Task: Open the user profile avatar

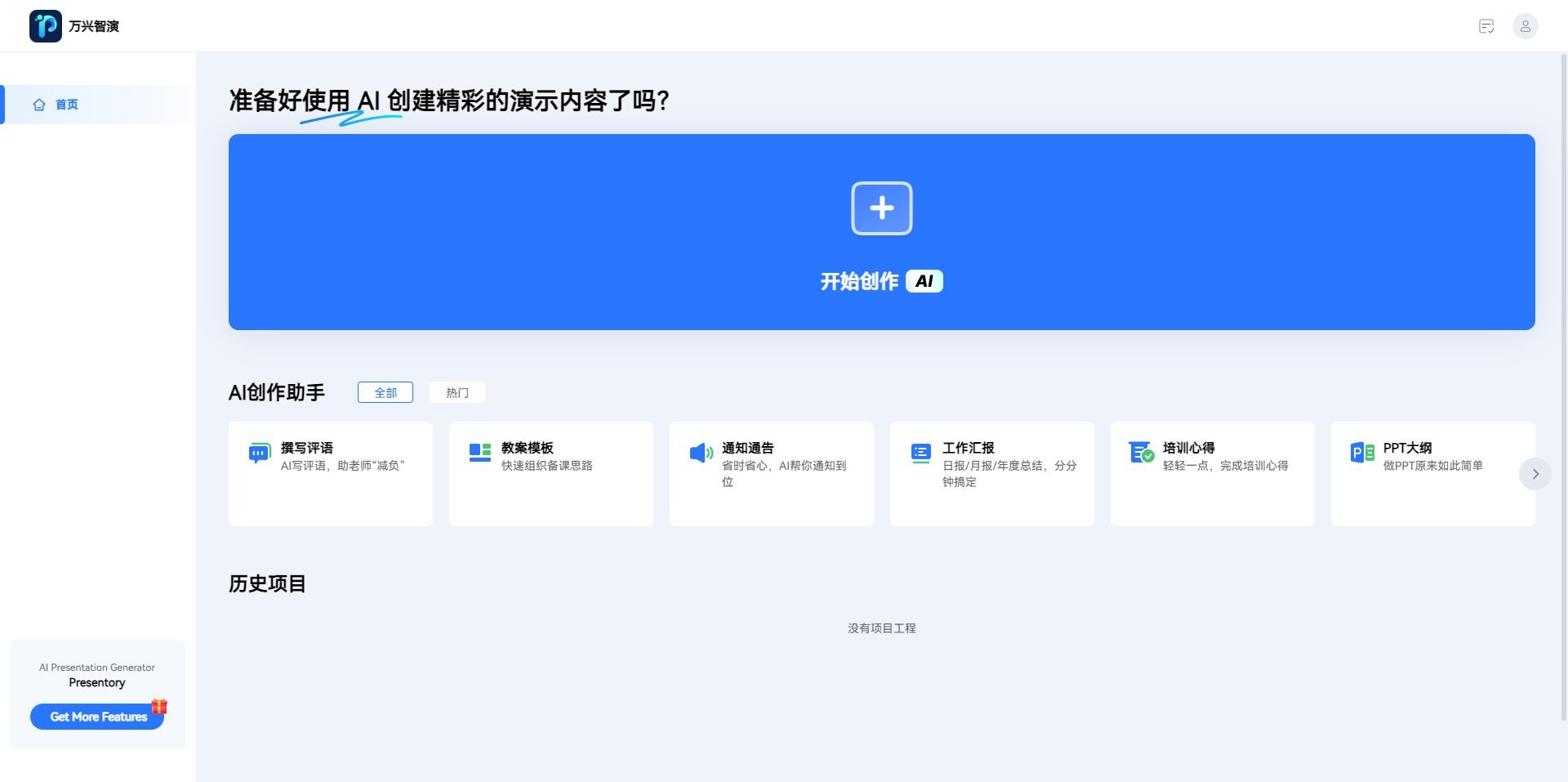Action: click(x=1525, y=26)
